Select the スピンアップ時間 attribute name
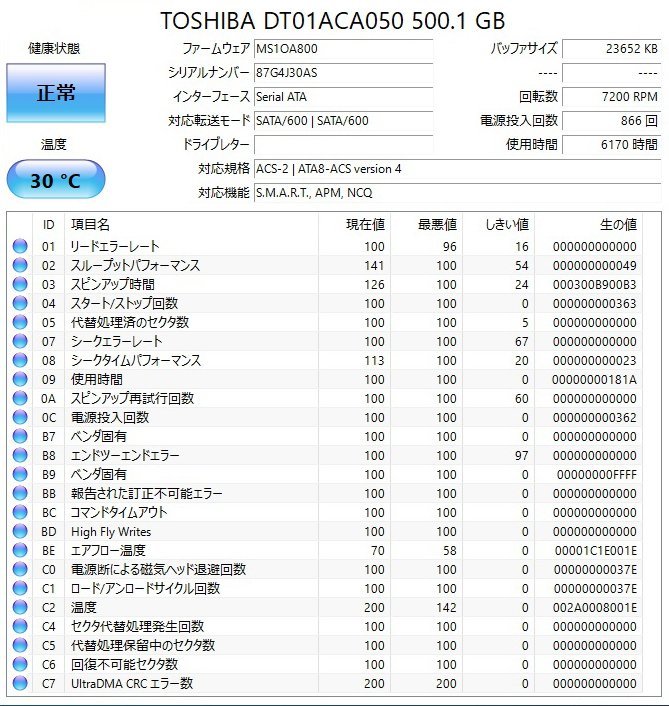 tap(113, 284)
